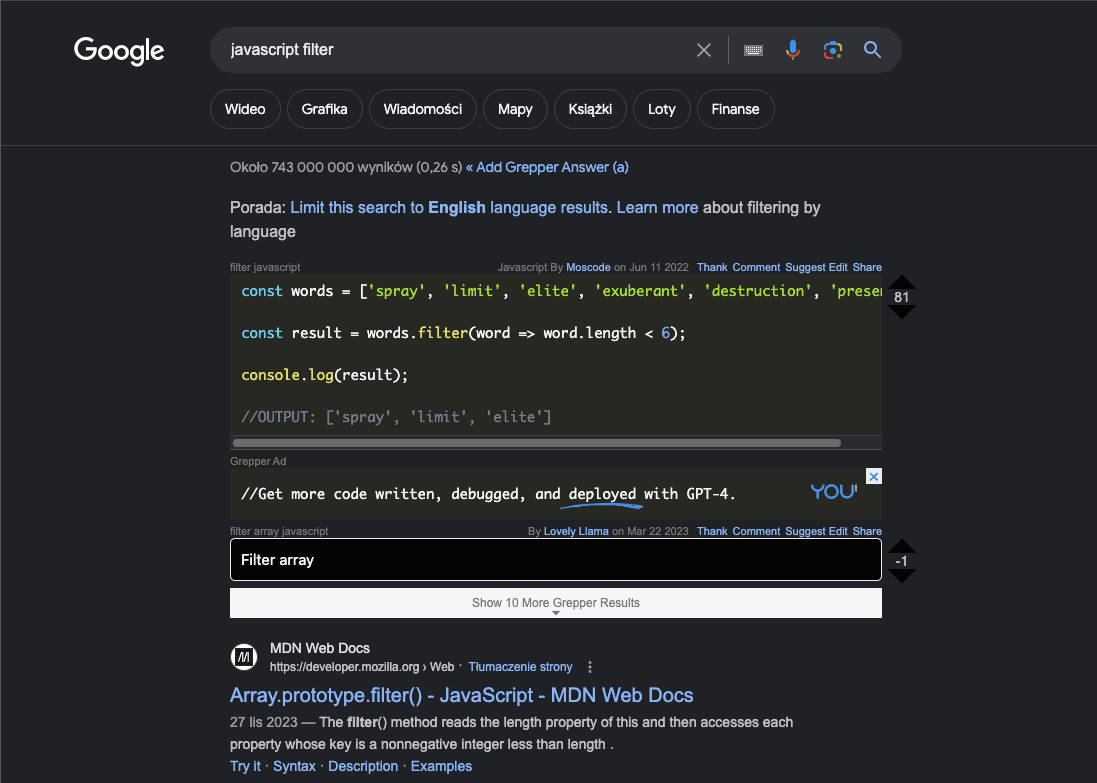
Task: Click the MDN Web Docs favicon
Action: tap(243, 657)
